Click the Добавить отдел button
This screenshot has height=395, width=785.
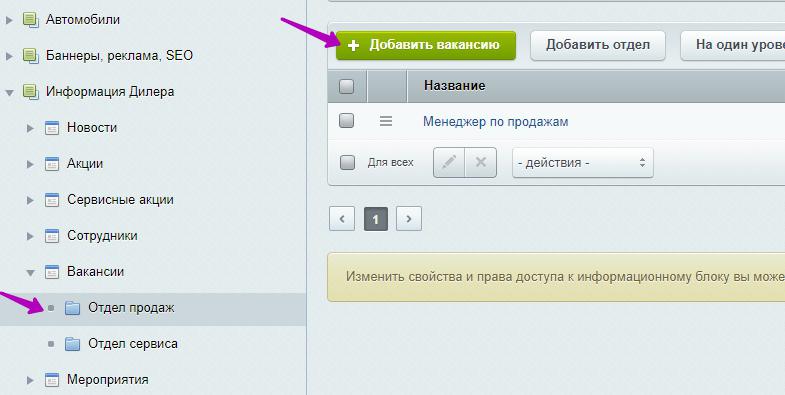point(598,46)
